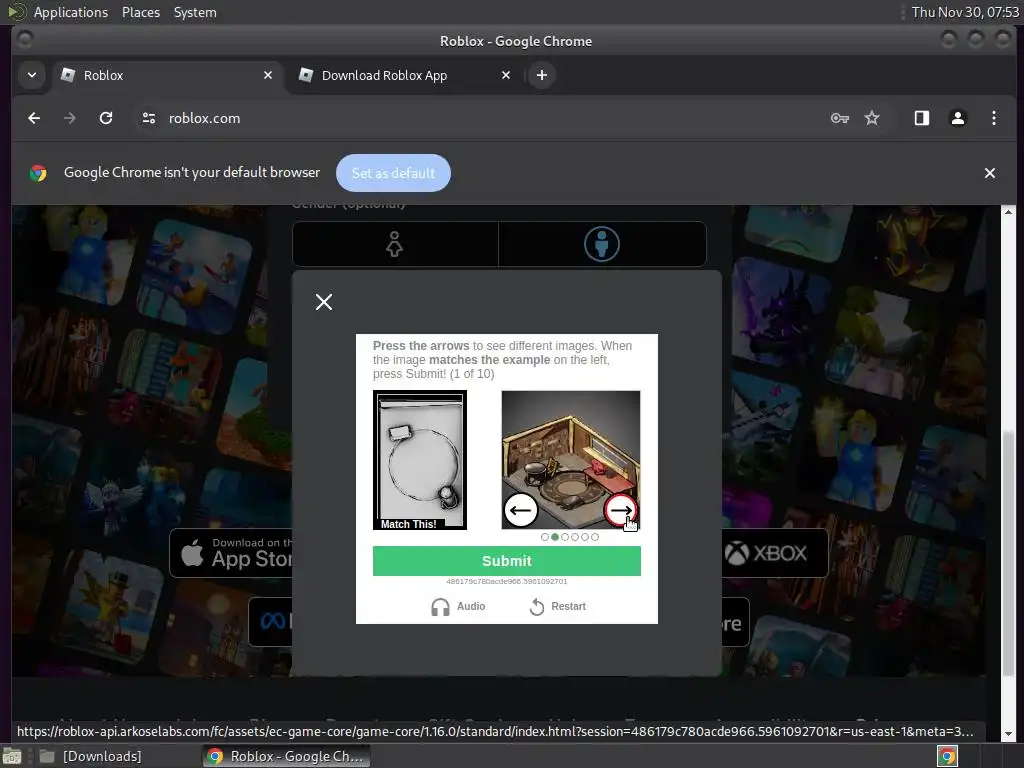Click the page vertical scrollbar
Viewport: 1024px width, 768px height.
[x=1008, y=555]
